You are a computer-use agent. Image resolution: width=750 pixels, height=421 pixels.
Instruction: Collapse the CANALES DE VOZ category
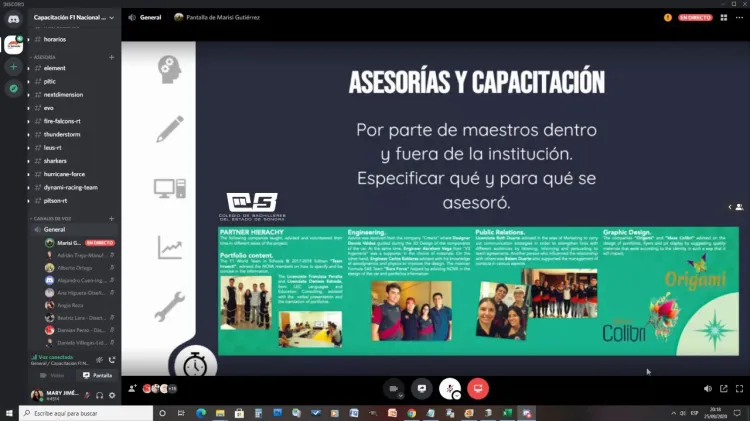point(51,219)
